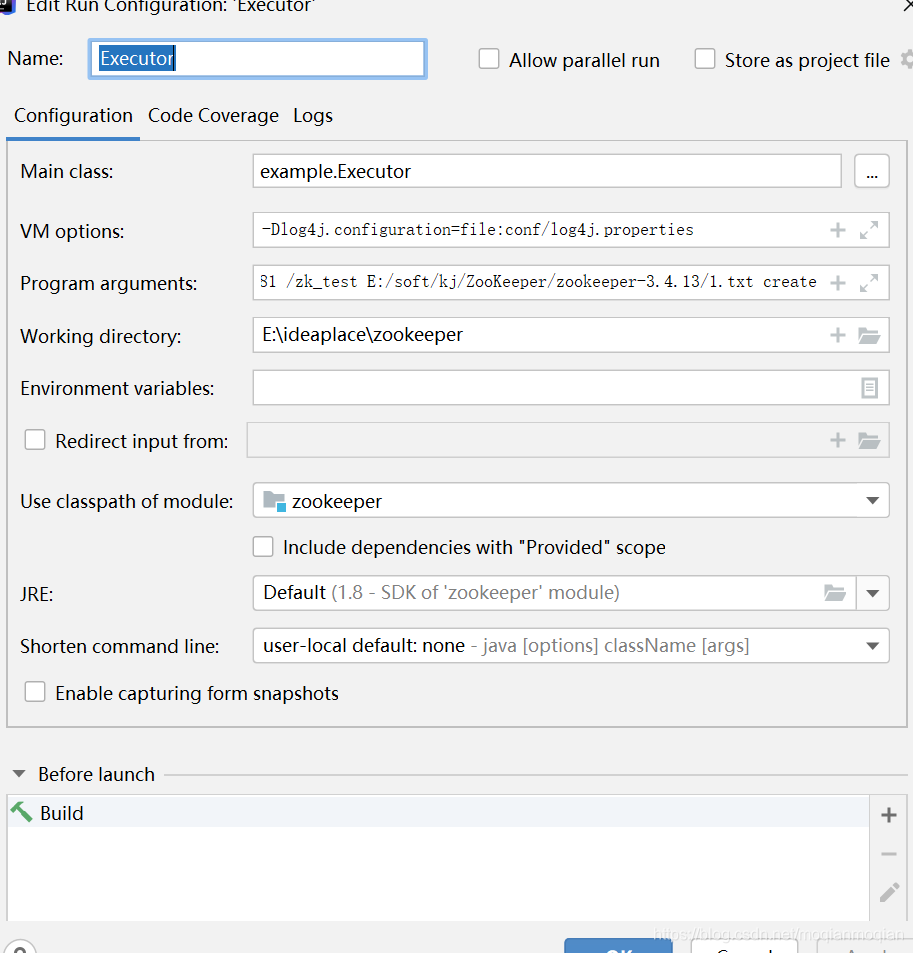Enable capturing form snapshots checkbox

click(x=35, y=692)
